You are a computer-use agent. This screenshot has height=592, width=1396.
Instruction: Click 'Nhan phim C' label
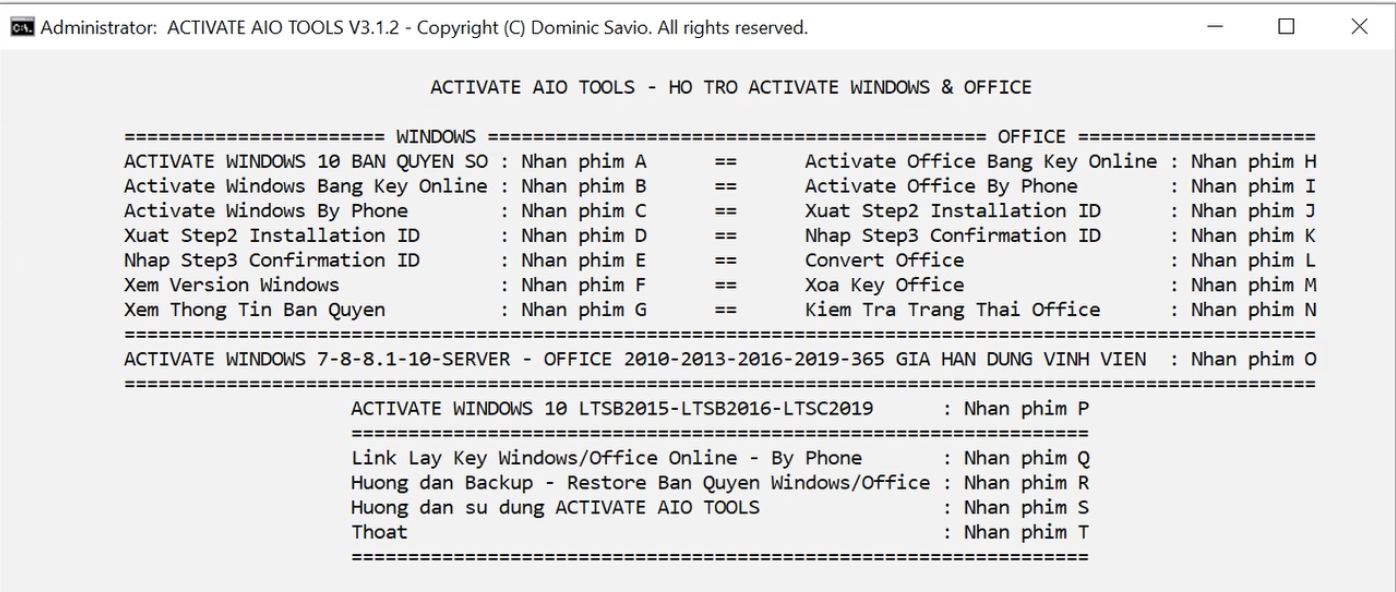tap(584, 211)
